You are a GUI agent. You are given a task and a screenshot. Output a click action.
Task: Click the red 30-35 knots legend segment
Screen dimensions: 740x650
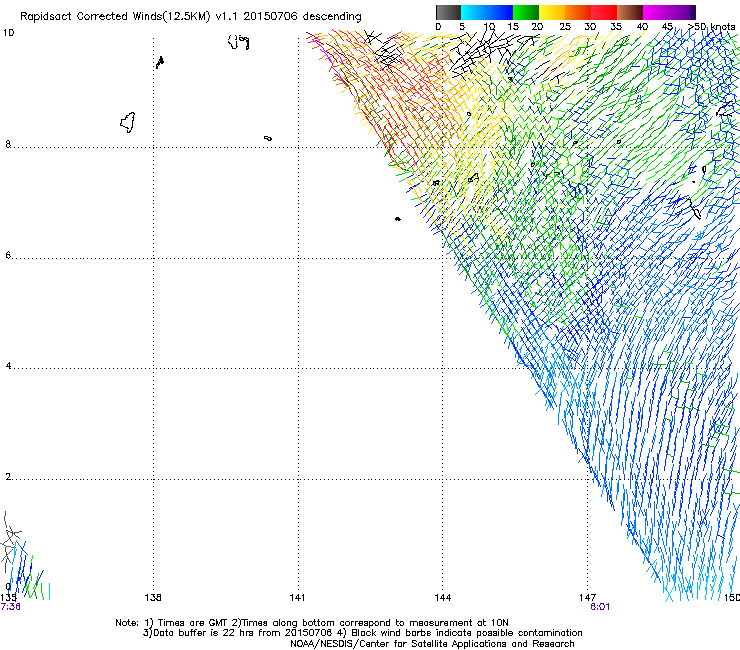pos(604,12)
